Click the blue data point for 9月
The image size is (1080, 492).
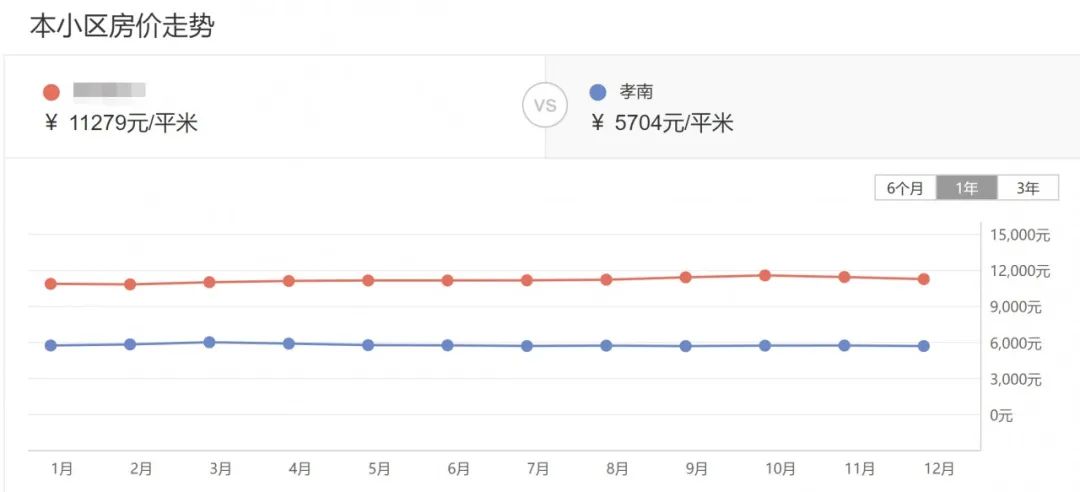685,346
